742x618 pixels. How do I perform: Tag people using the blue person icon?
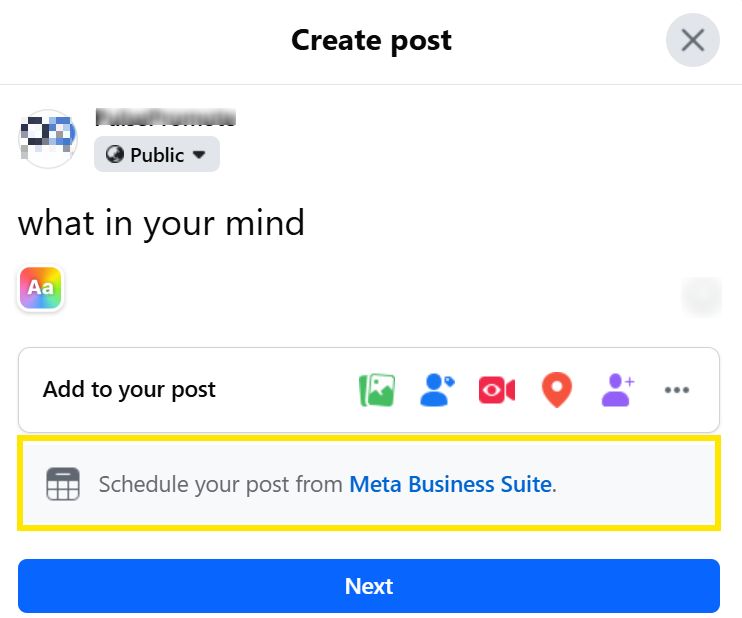click(436, 390)
